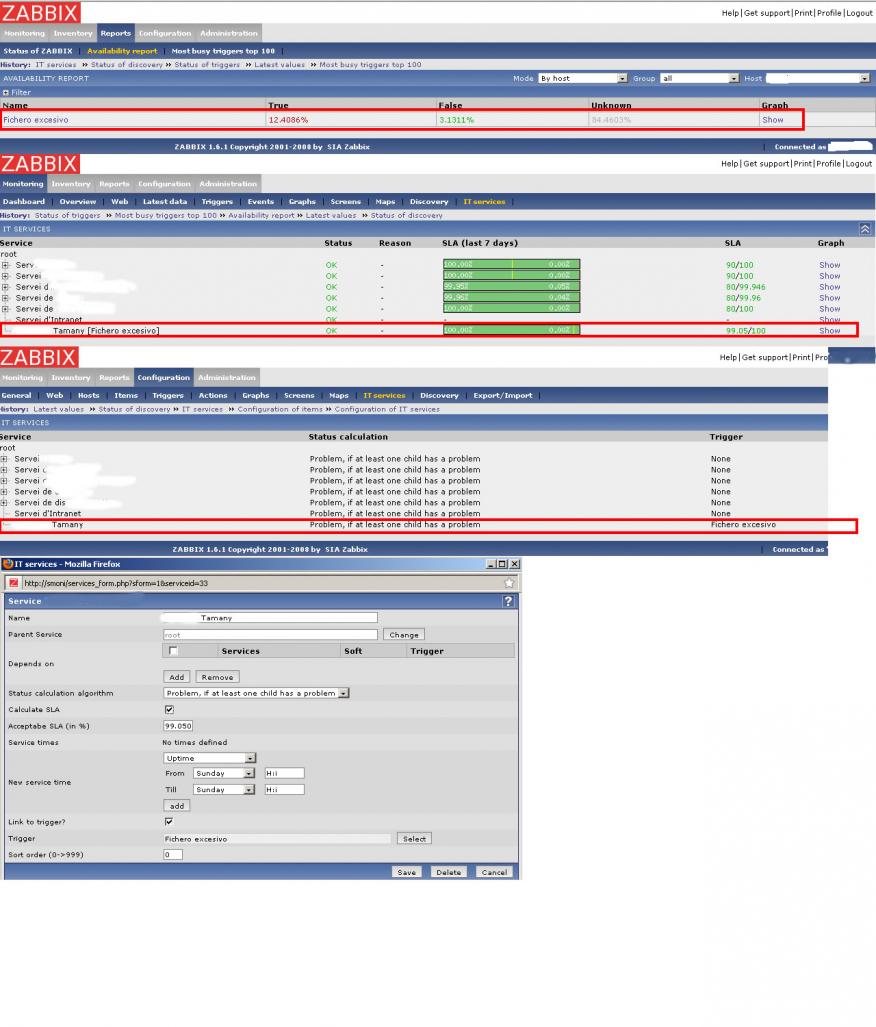
Task: Open the Overview submenu item
Action: click(x=77, y=202)
